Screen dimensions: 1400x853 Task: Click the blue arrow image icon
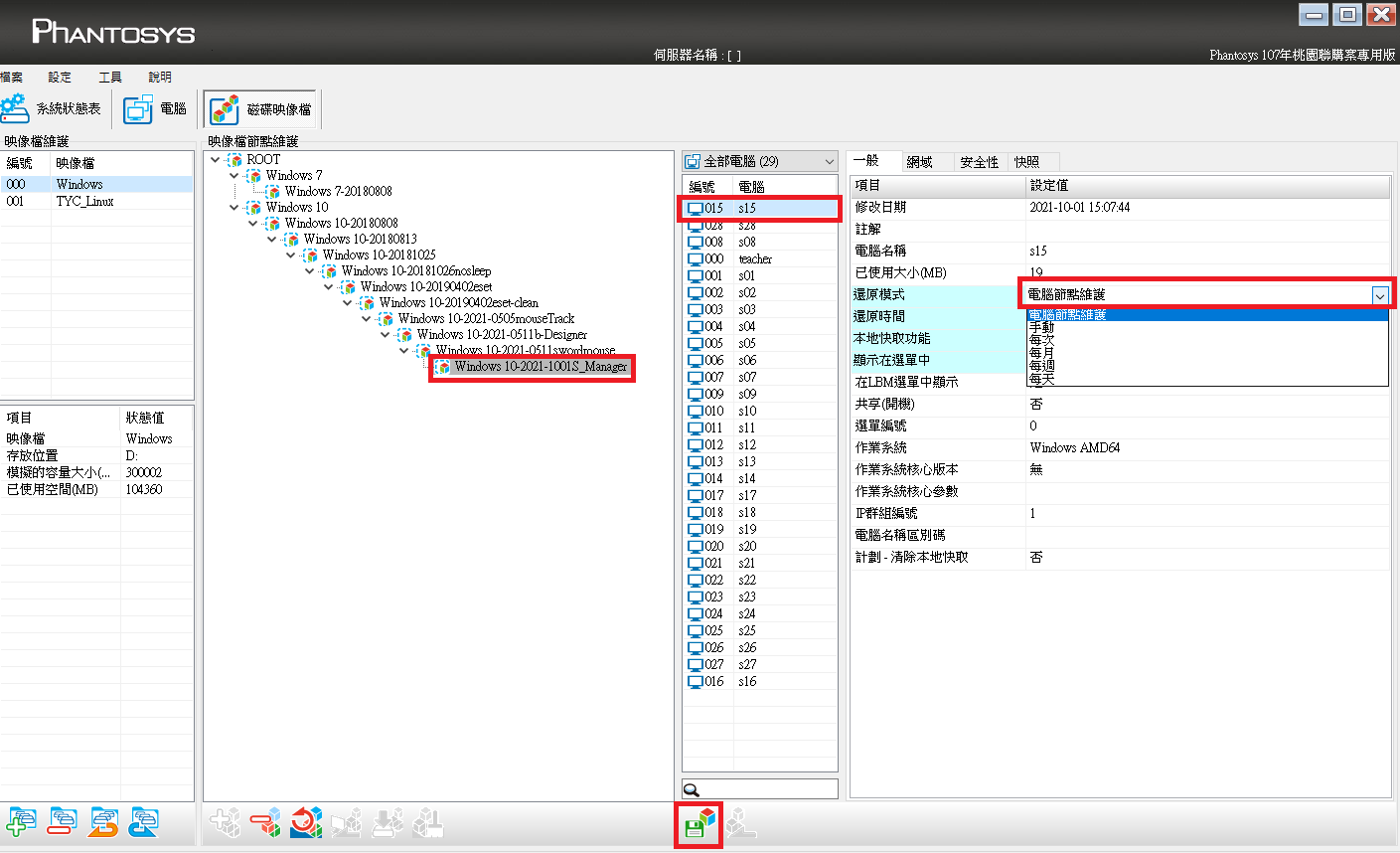[145, 822]
